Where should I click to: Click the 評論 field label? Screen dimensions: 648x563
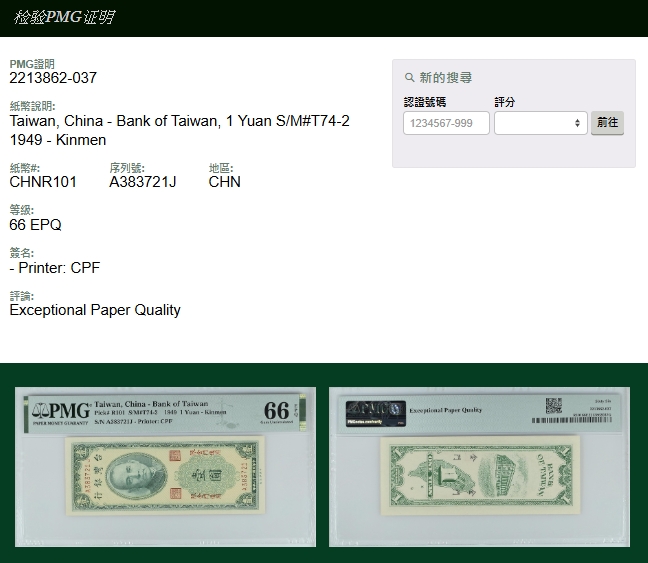click(21, 296)
